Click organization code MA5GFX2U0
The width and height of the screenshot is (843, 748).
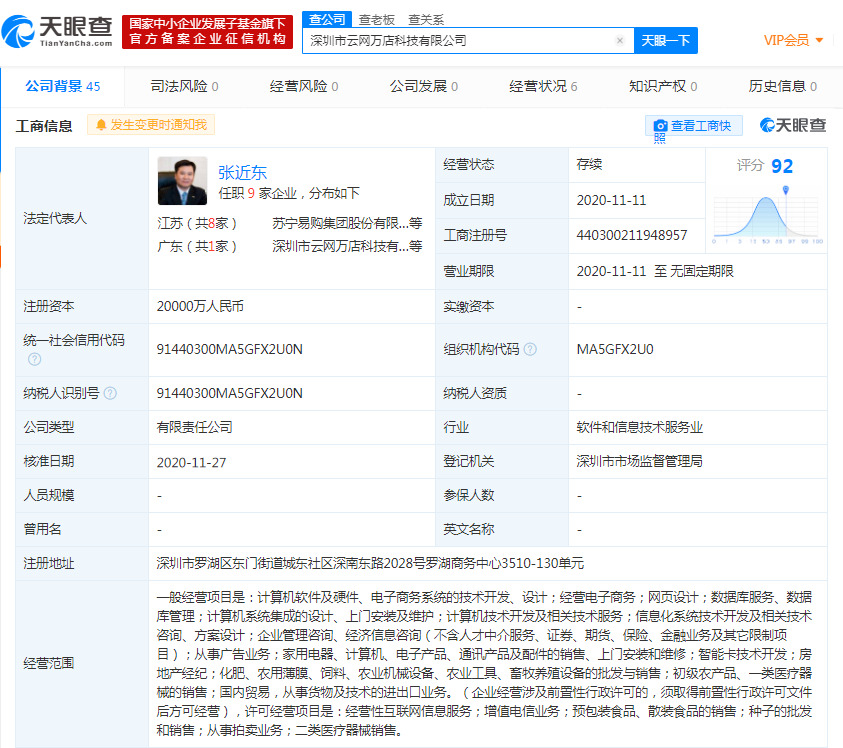coord(615,350)
